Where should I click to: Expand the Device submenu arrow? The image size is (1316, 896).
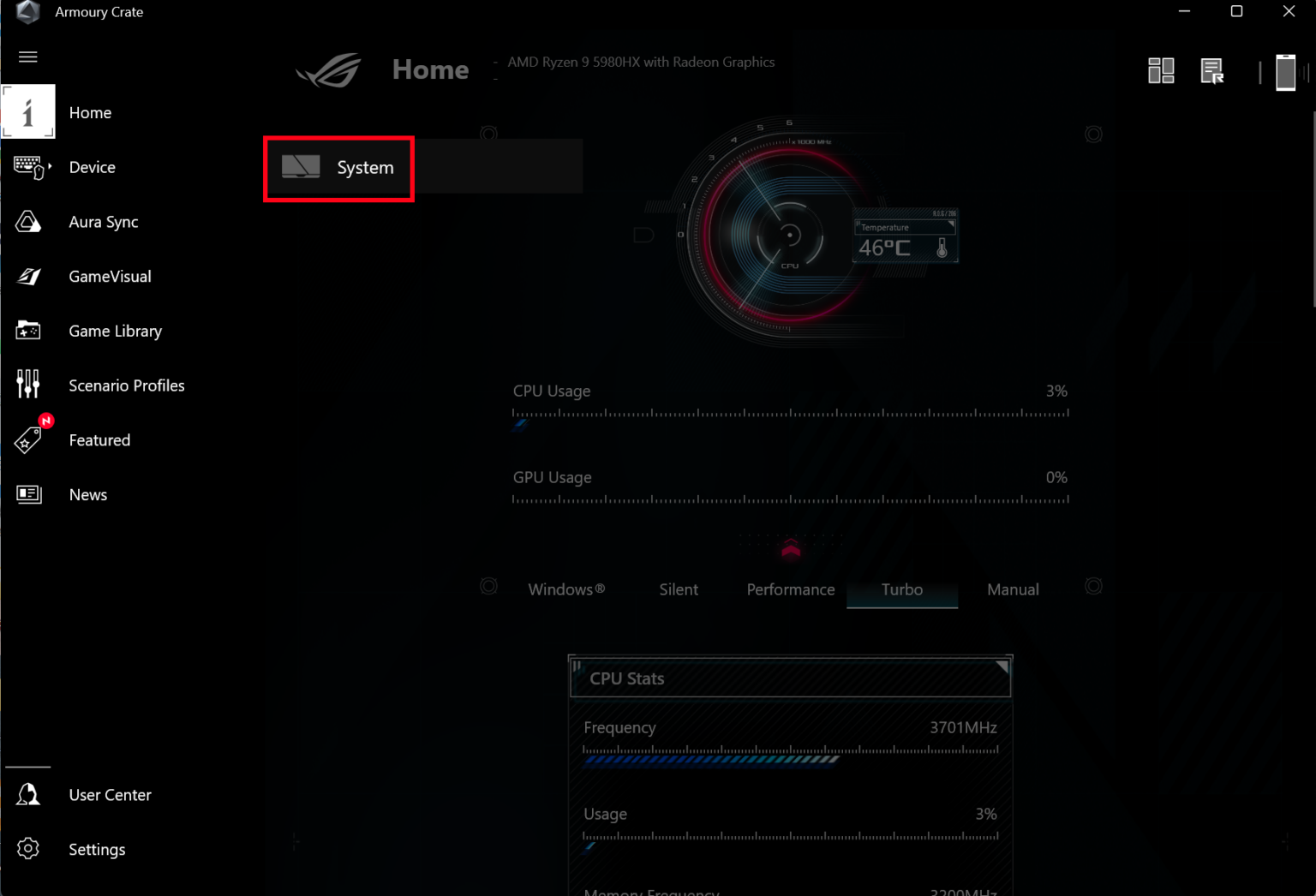[50, 167]
